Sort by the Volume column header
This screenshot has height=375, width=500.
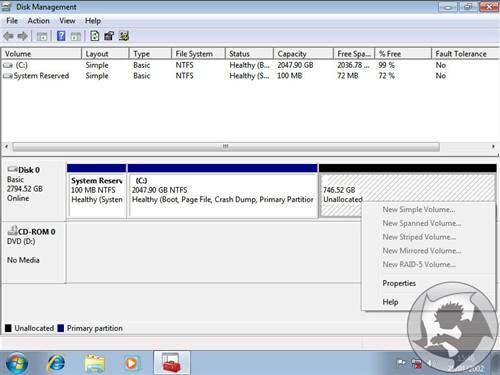pyautogui.click(x=41, y=54)
